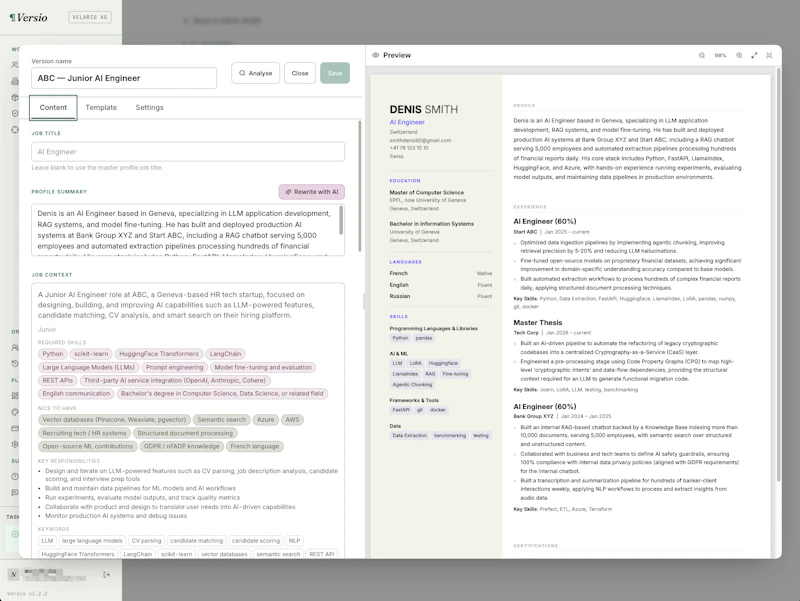The height and width of the screenshot is (601, 800).
Task: Click the NLP keyword tag
Action: 294,541
